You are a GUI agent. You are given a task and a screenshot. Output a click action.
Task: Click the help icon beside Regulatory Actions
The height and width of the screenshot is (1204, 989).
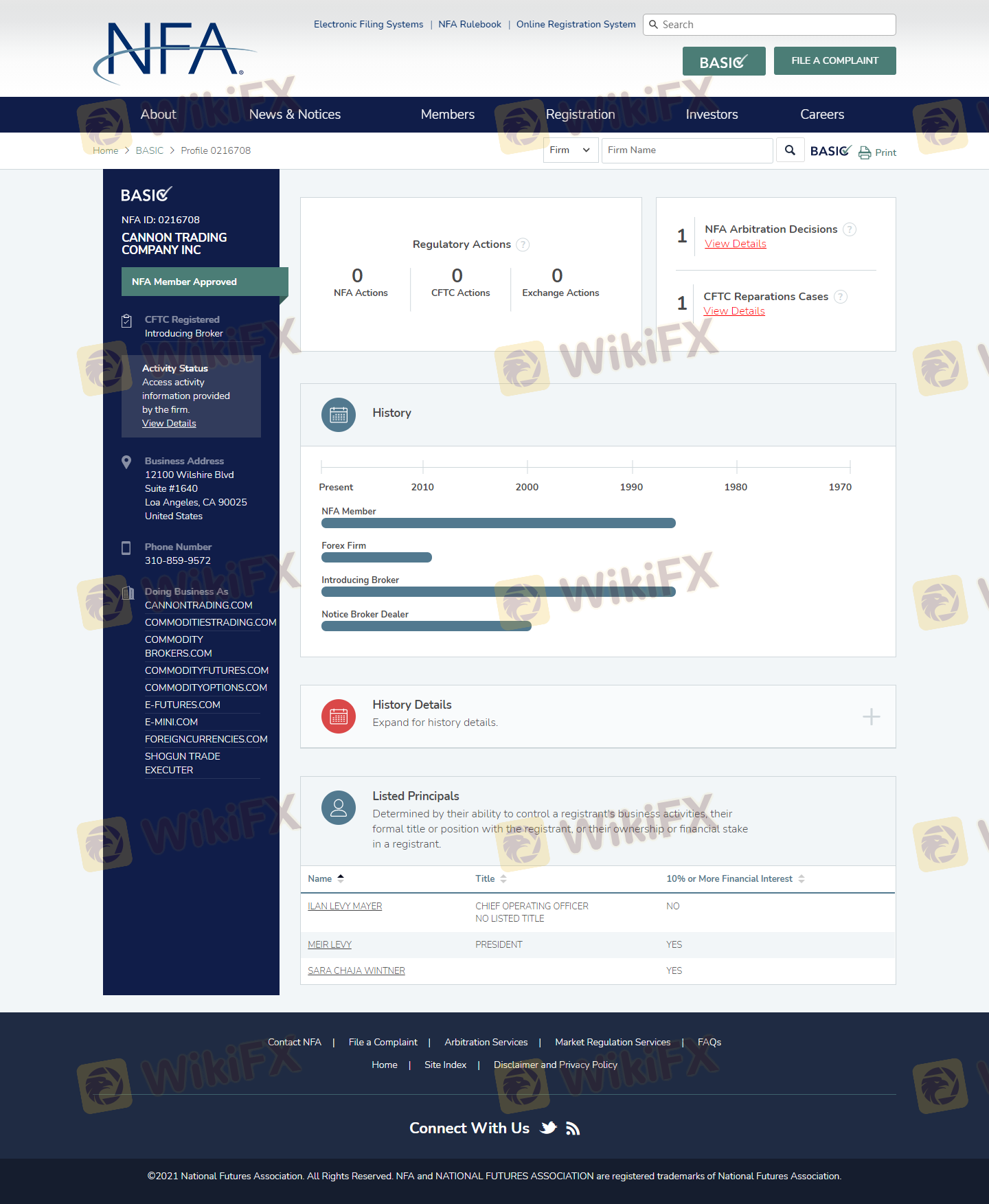pos(523,245)
